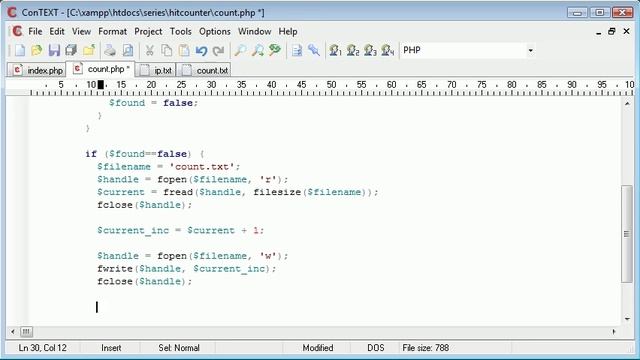Paste using the clipboard icon

[184, 50]
